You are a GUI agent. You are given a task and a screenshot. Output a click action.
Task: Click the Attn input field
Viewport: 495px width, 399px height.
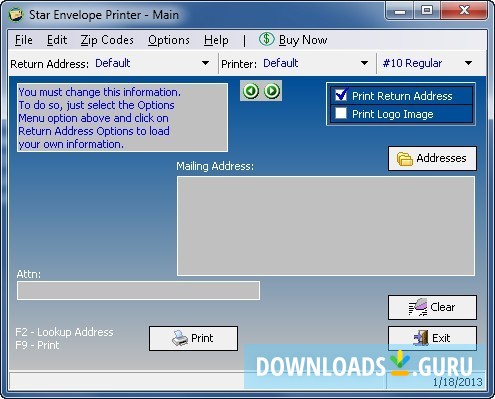click(138, 290)
